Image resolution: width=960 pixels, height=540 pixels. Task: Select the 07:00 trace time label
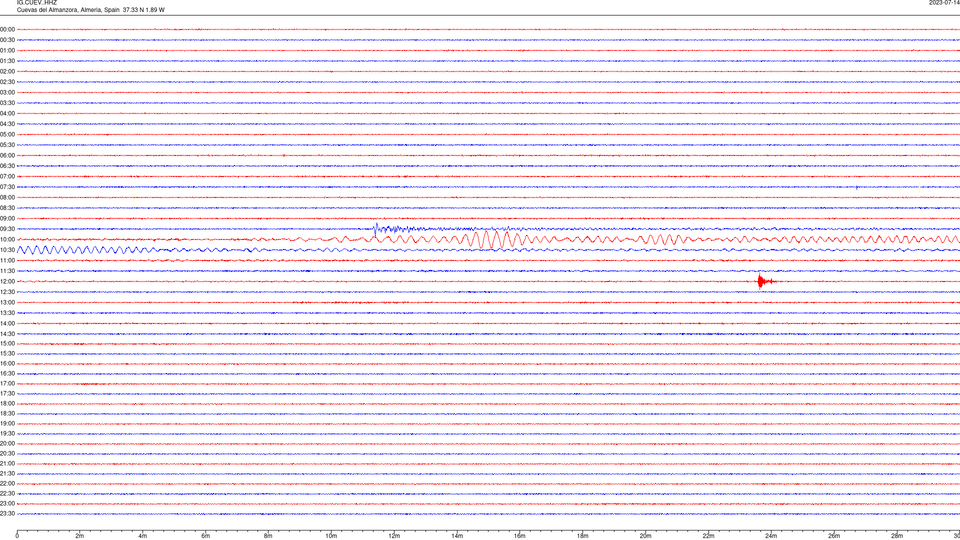7,176
